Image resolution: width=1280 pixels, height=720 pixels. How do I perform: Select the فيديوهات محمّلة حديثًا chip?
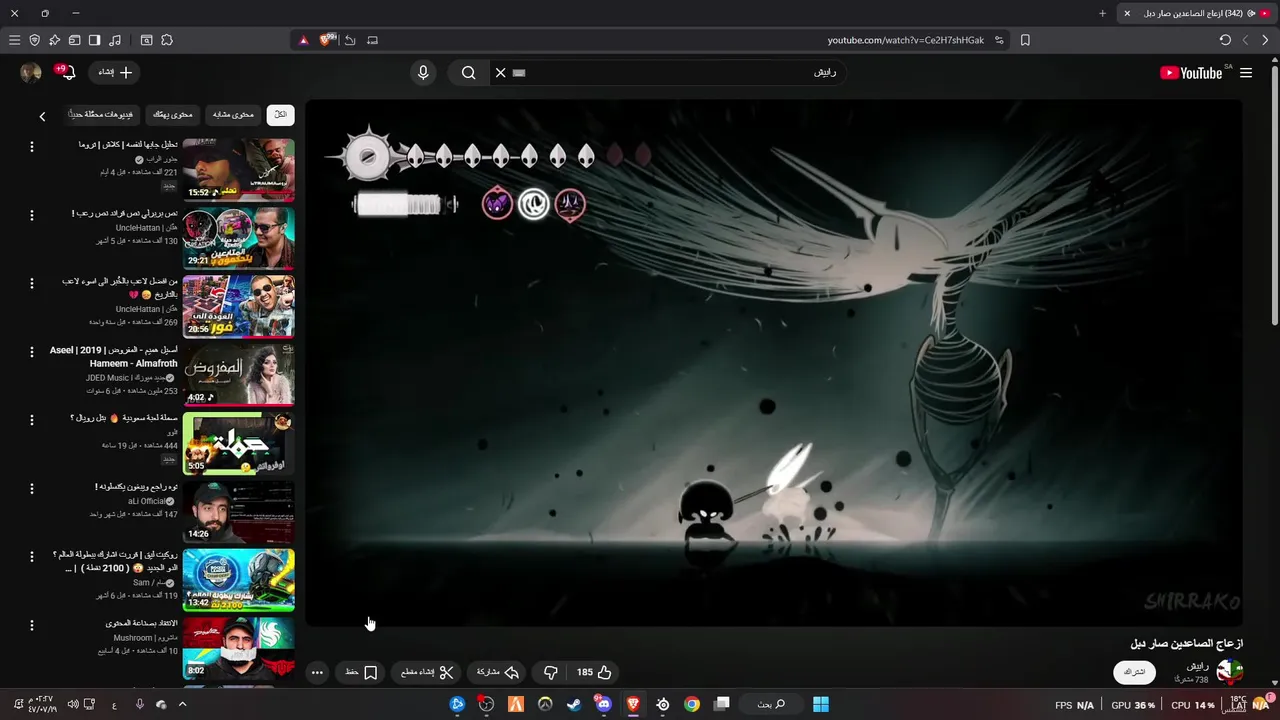[x=102, y=115]
